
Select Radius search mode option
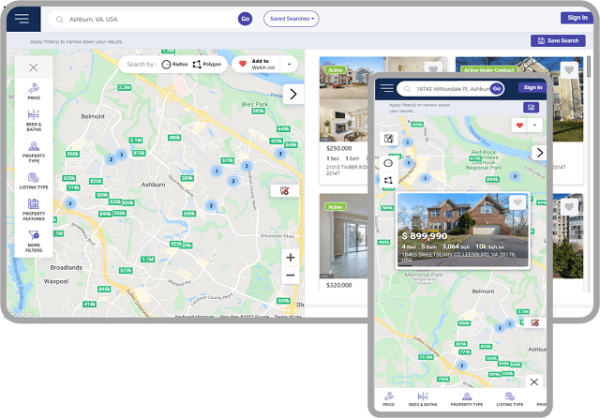174,64
